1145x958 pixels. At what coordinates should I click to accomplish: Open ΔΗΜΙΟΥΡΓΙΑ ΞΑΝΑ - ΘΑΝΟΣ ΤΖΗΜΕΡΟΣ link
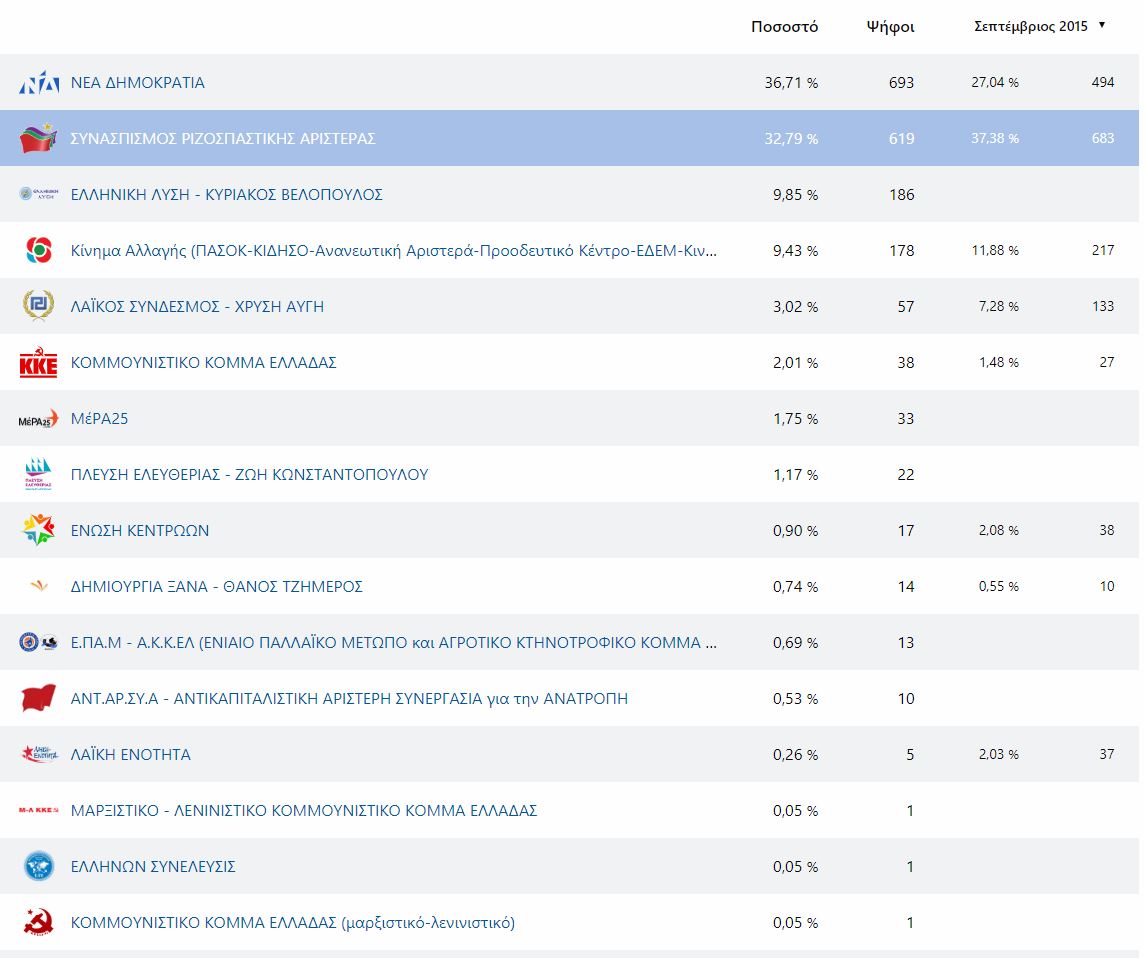click(x=217, y=587)
